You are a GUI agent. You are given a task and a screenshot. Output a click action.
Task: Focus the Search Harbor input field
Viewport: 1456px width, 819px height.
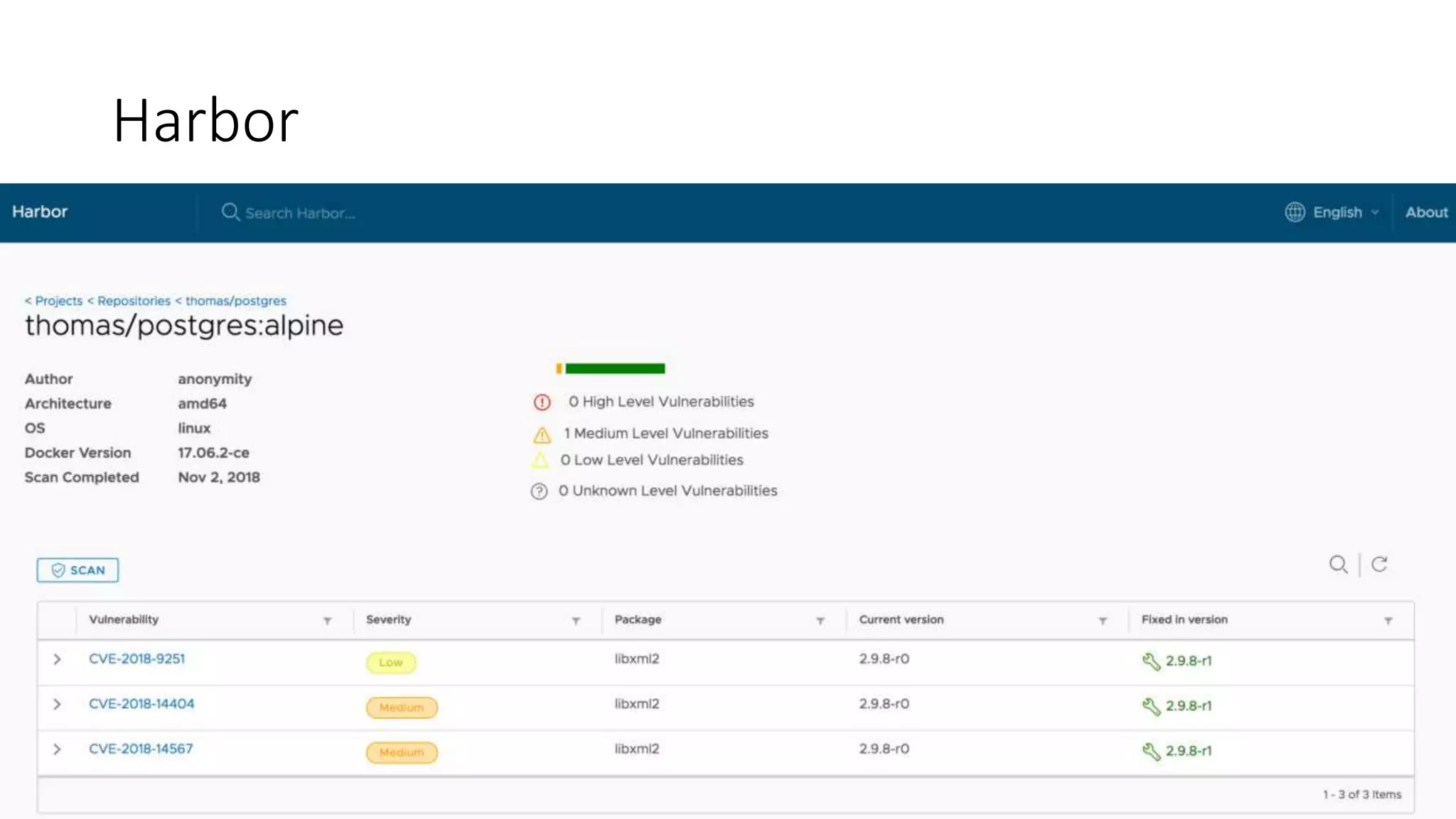(x=300, y=213)
